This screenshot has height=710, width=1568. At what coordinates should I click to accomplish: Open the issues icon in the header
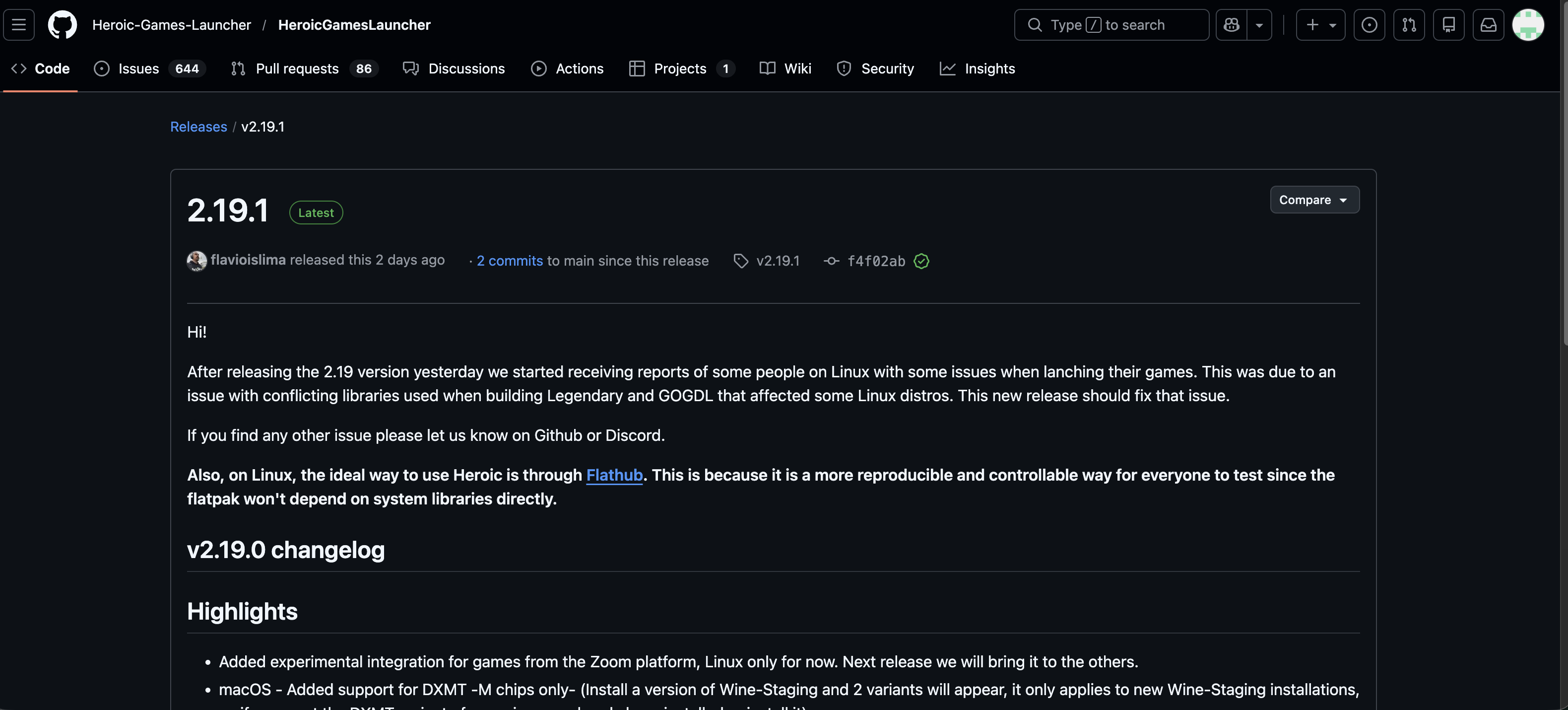point(1369,25)
